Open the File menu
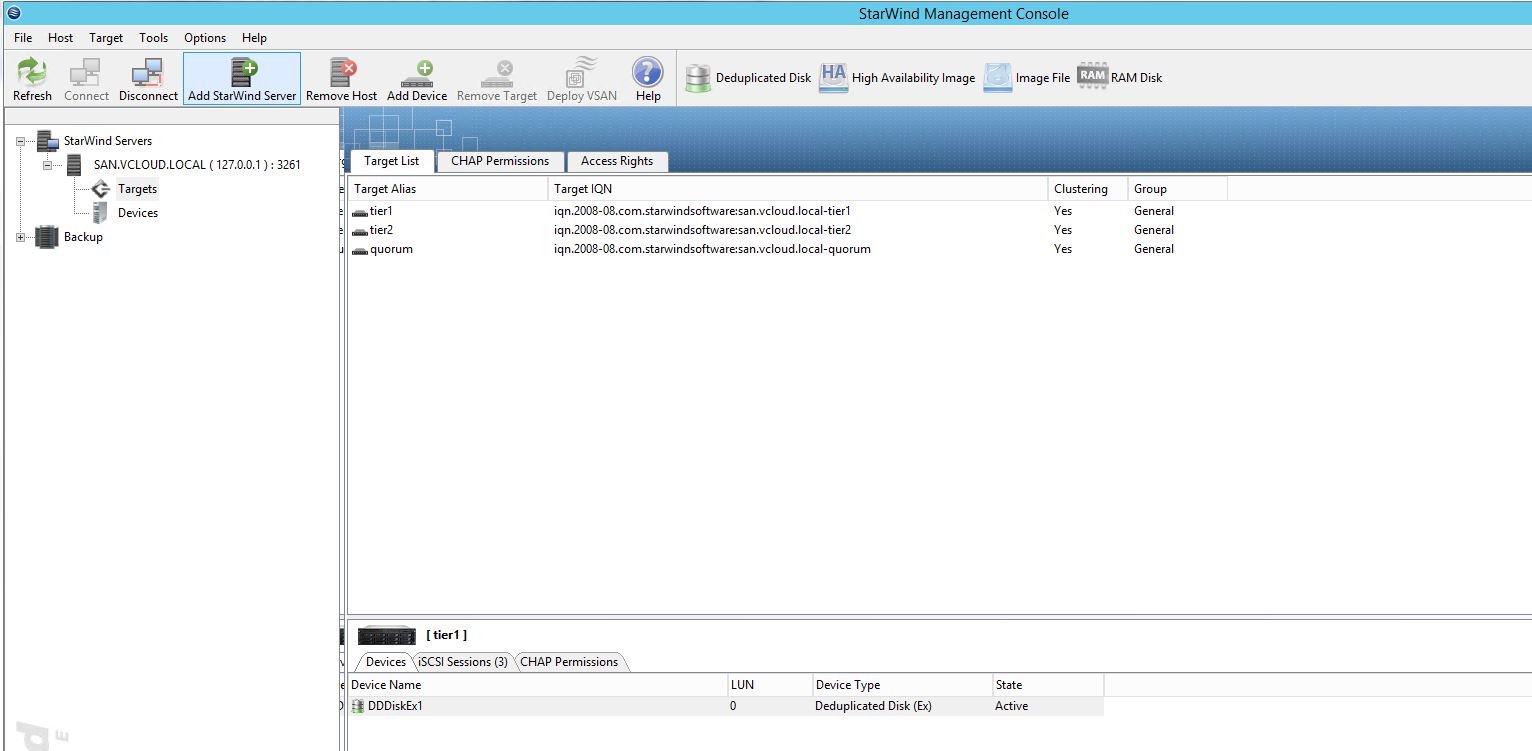The image size is (1532, 751). click(x=23, y=38)
